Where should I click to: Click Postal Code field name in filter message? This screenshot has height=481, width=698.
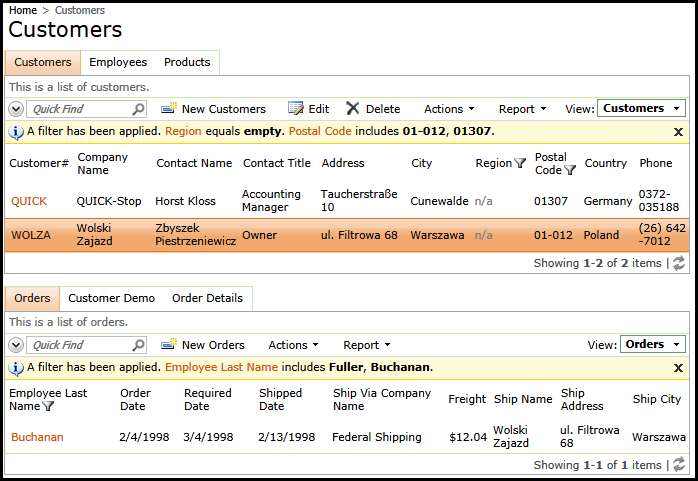pyautogui.click(x=320, y=131)
